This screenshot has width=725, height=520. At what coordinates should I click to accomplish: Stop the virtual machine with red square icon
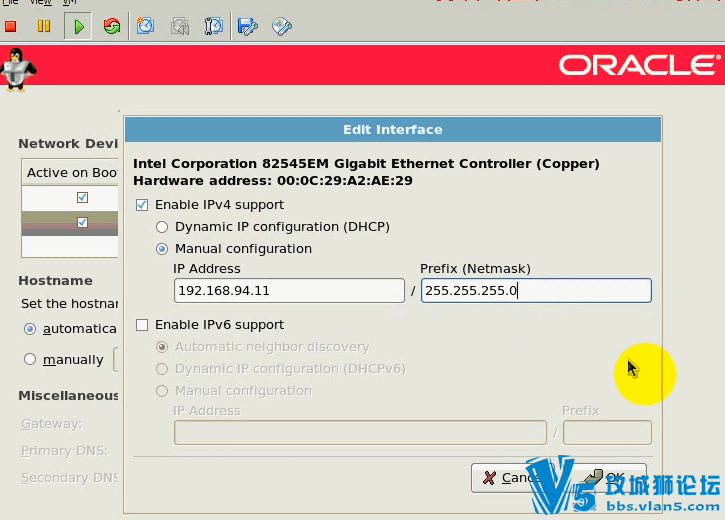[x=11, y=26]
